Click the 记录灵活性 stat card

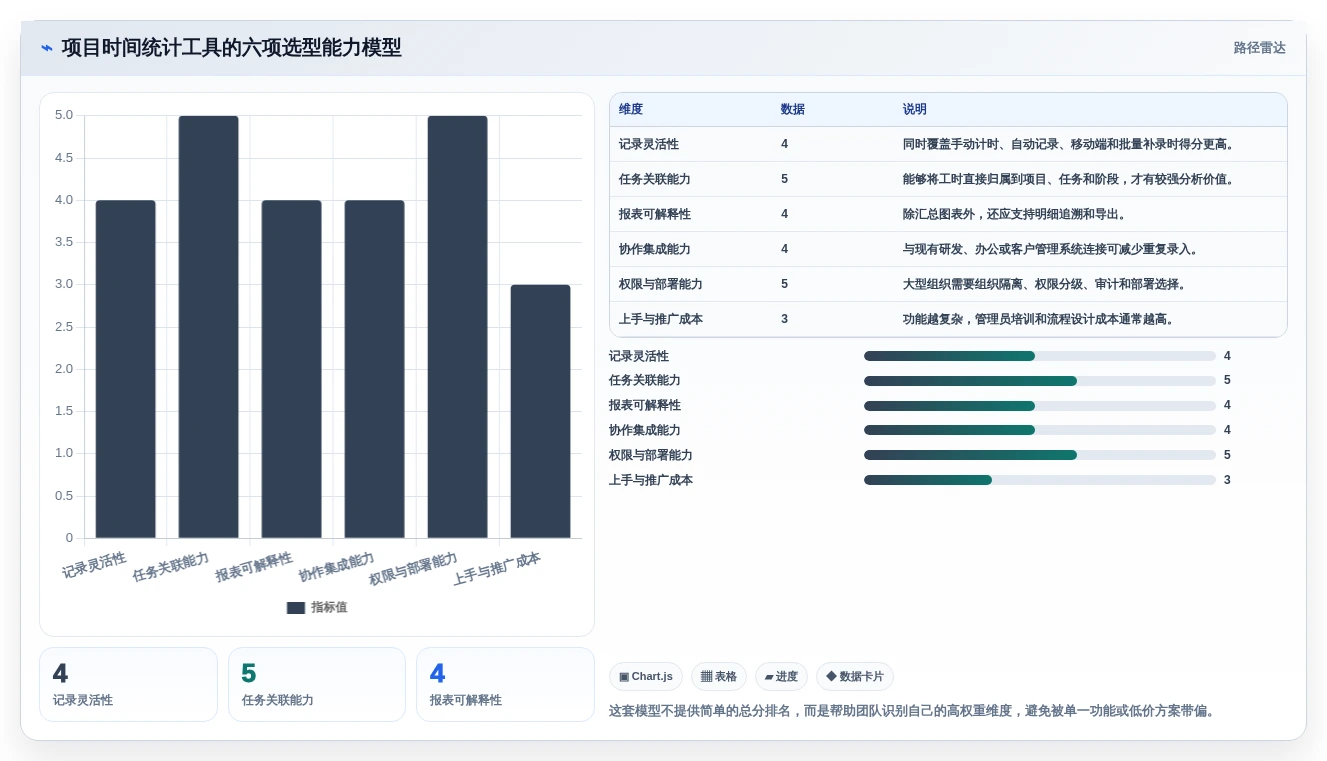[128, 684]
